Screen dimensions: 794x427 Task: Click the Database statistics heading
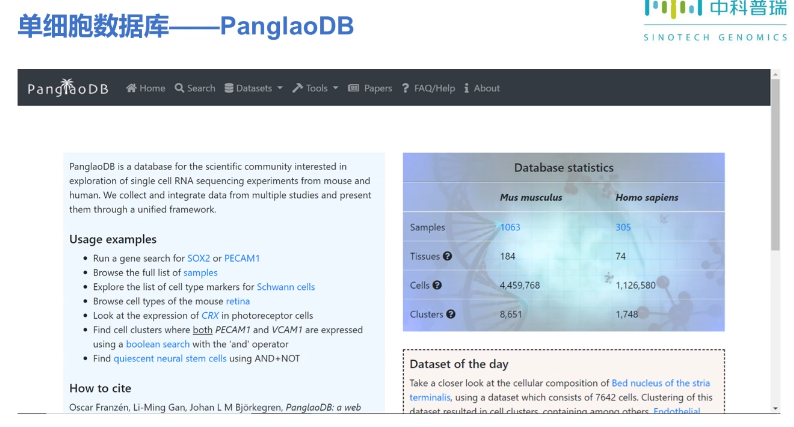tap(564, 168)
